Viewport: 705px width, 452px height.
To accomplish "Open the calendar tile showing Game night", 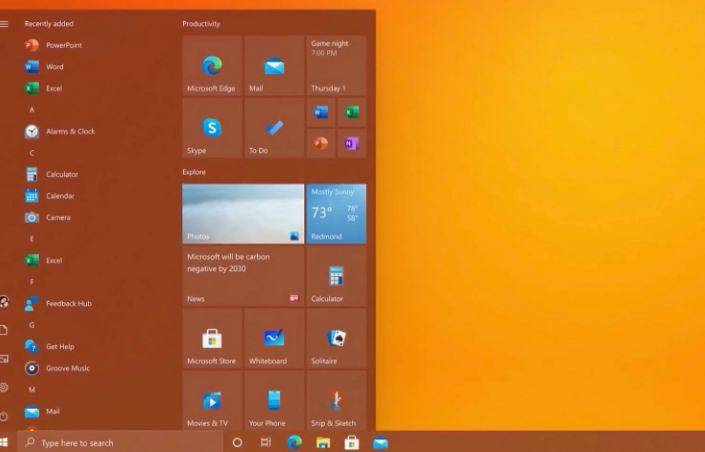I will (336, 66).
